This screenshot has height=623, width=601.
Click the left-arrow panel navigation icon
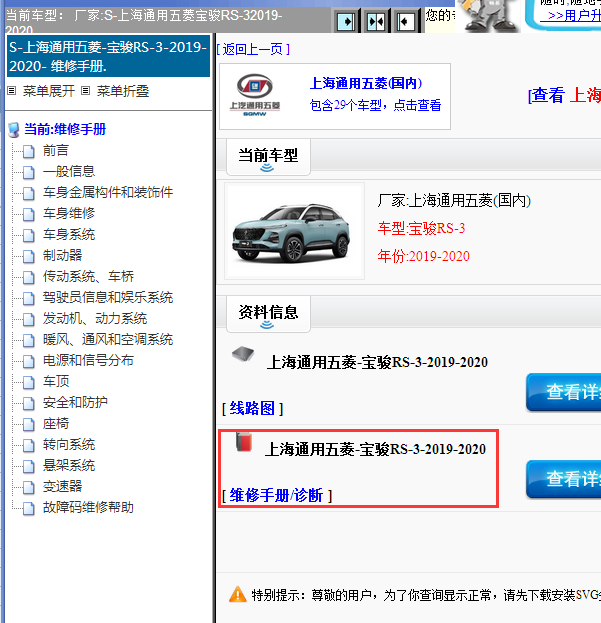[406, 21]
